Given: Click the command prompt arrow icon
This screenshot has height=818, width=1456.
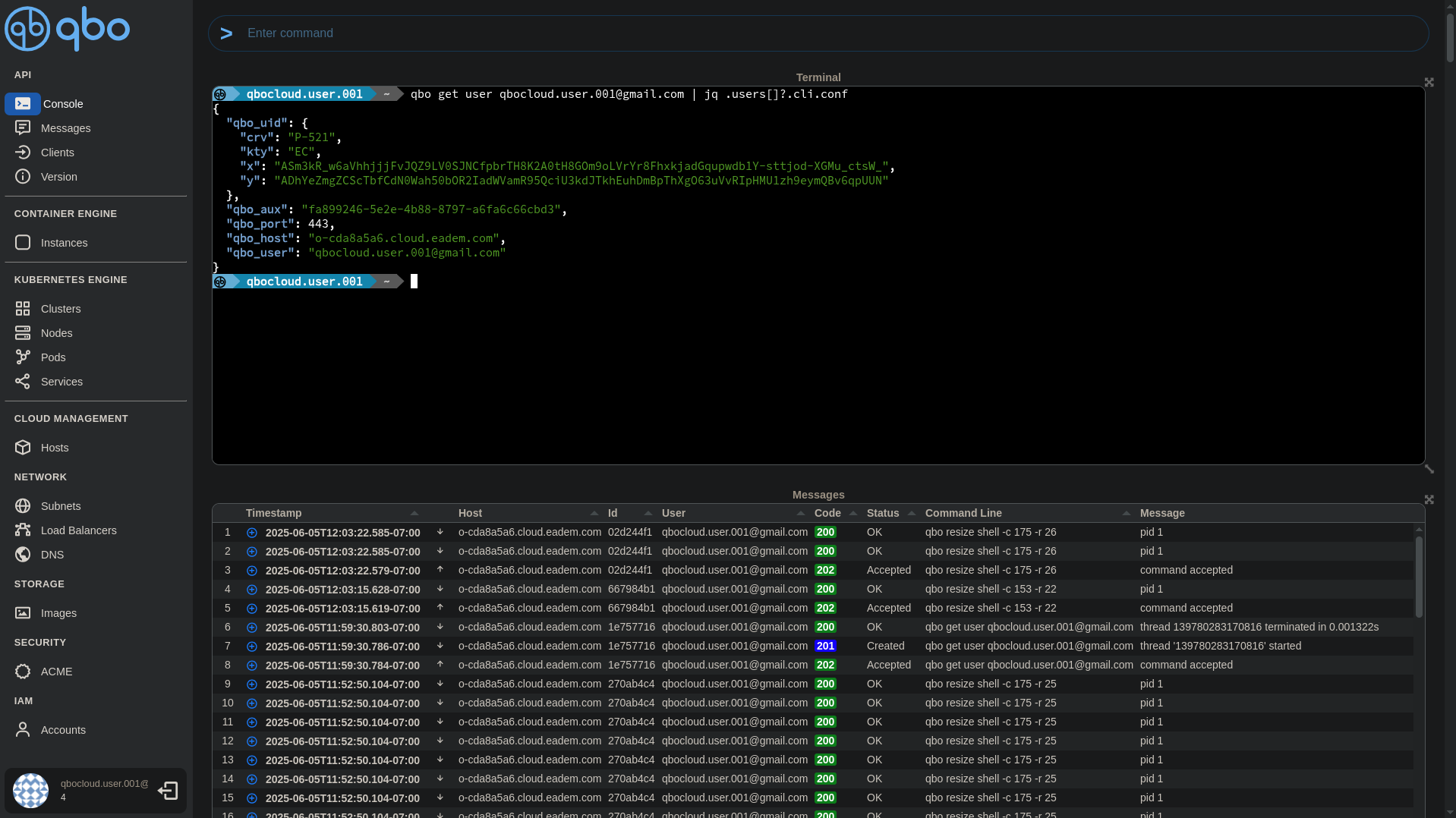Looking at the screenshot, I should [226, 33].
